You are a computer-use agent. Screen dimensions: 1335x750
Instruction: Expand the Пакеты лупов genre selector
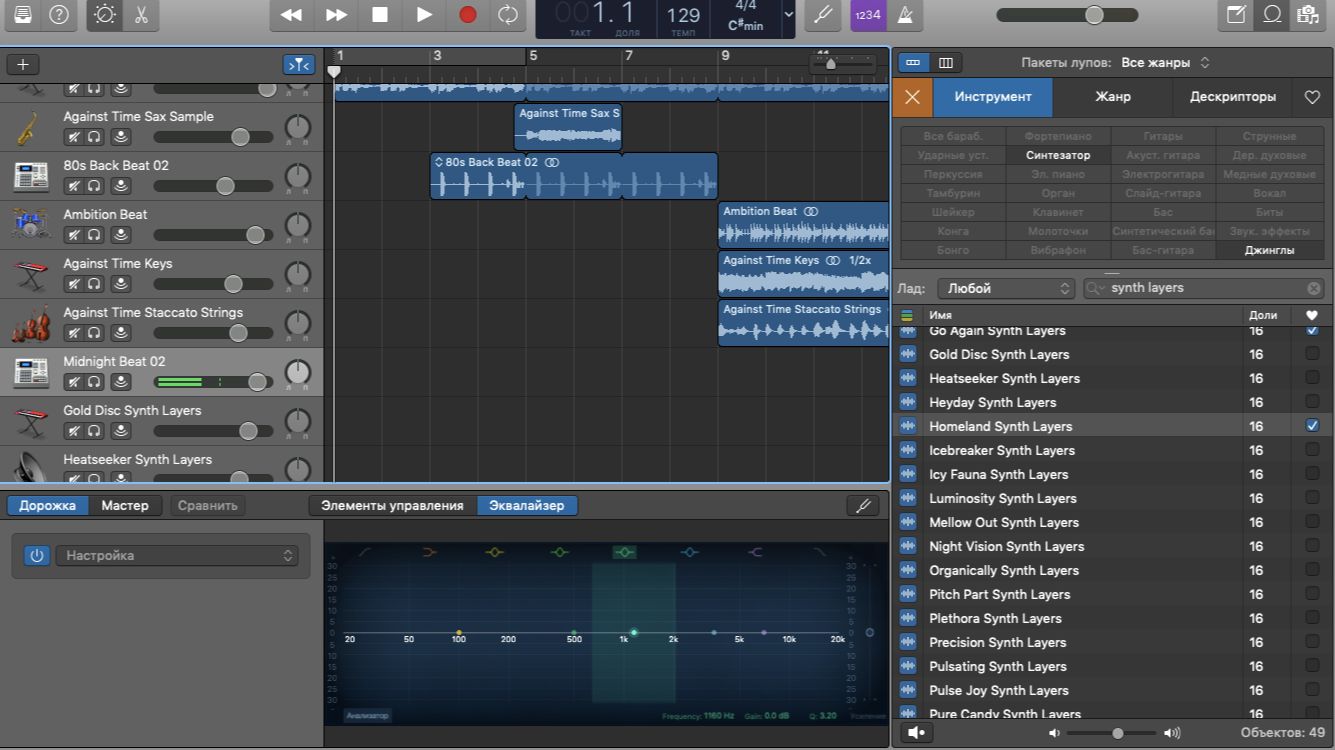click(1165, 63)
